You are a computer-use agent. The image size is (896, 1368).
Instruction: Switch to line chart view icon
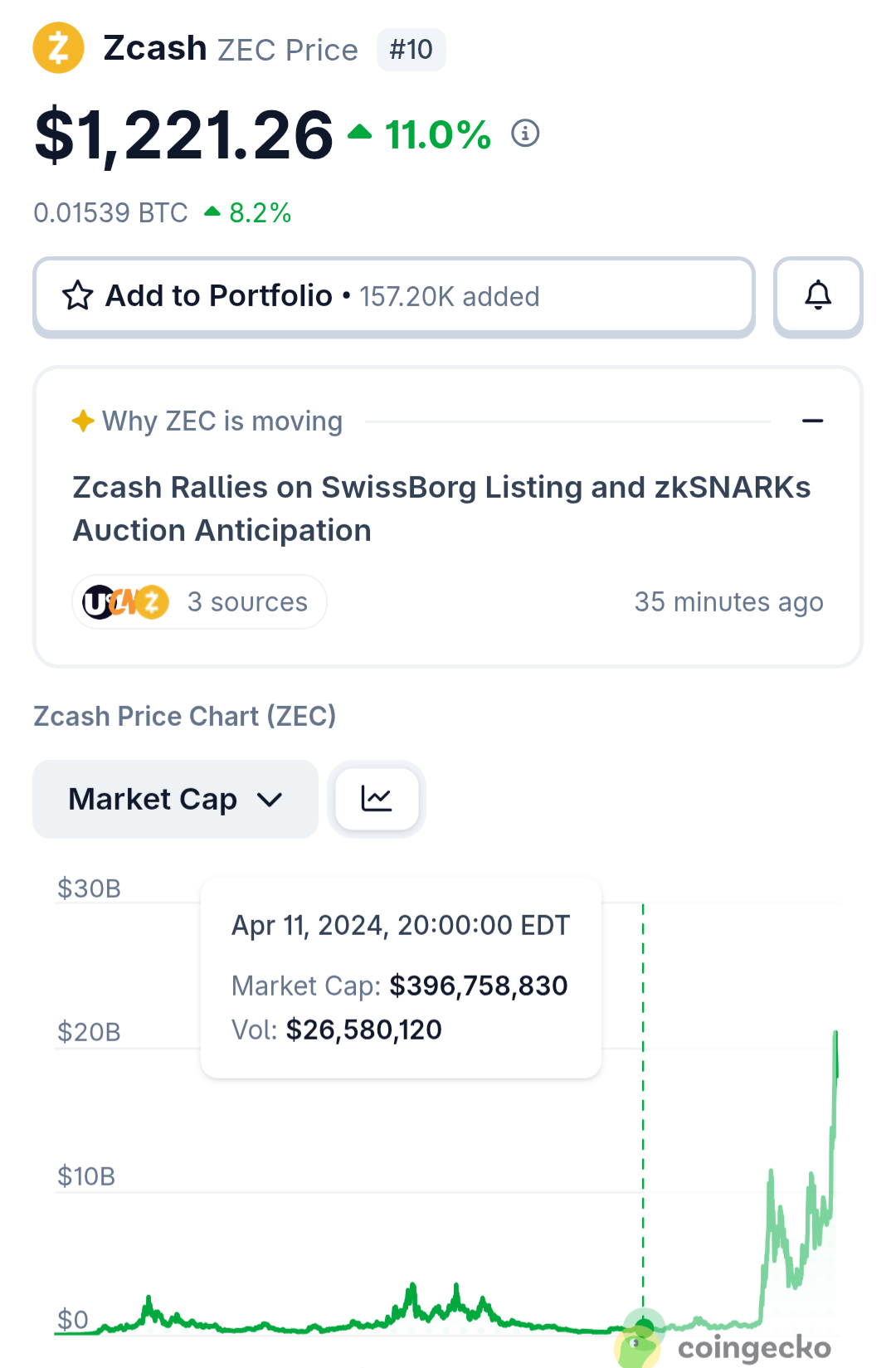377,799
